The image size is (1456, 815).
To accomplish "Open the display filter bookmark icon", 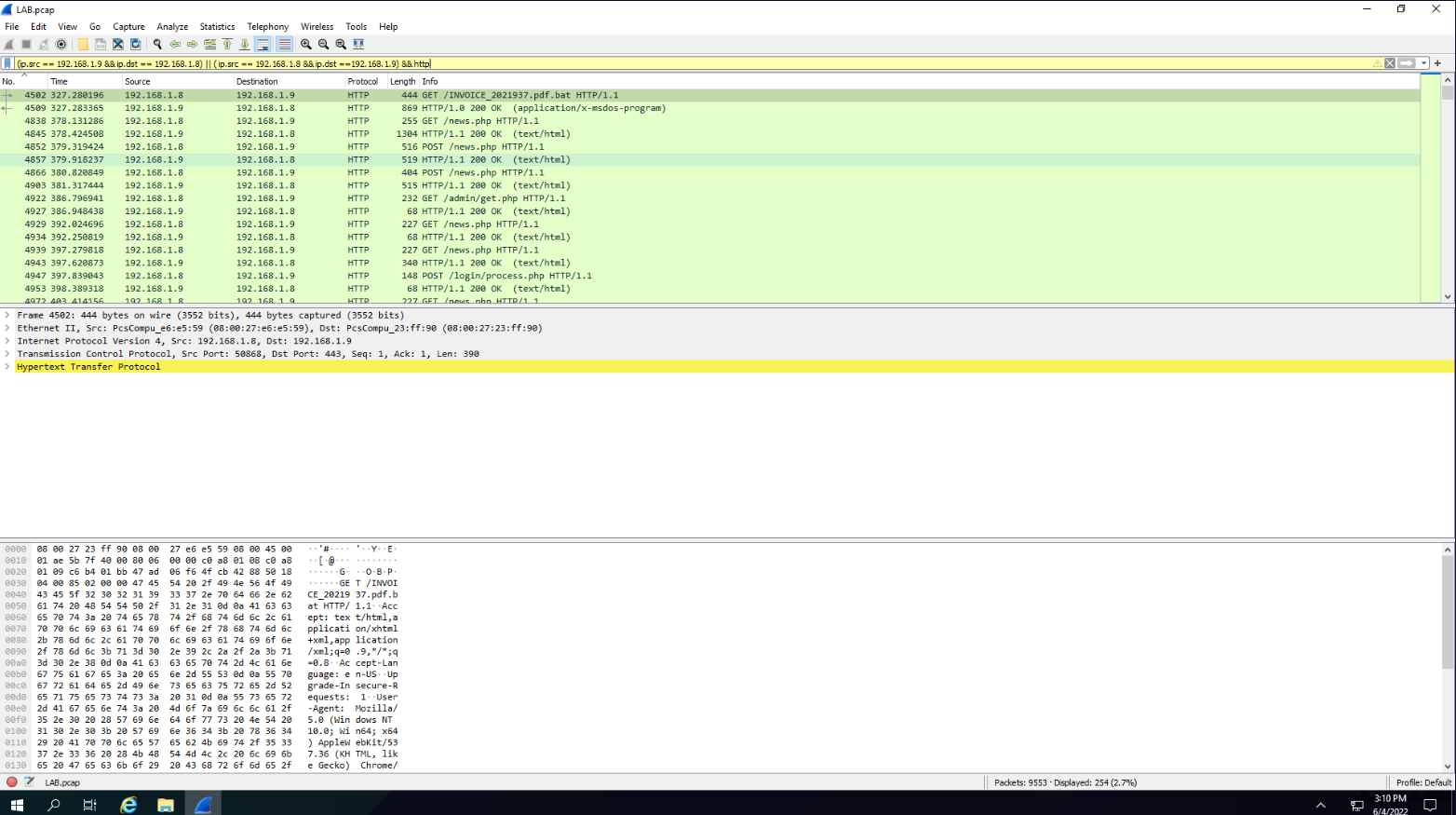I will pos(7,63).
